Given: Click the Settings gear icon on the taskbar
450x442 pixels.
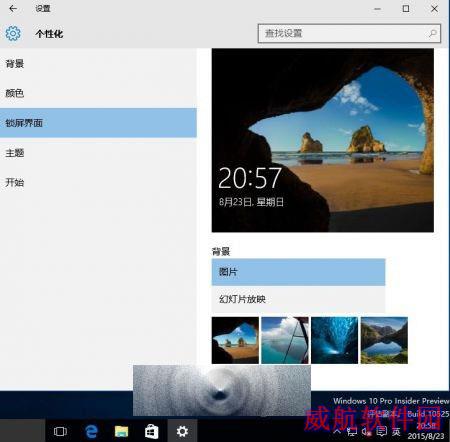Looking at the screenshot, I should [x=182, y=431].
